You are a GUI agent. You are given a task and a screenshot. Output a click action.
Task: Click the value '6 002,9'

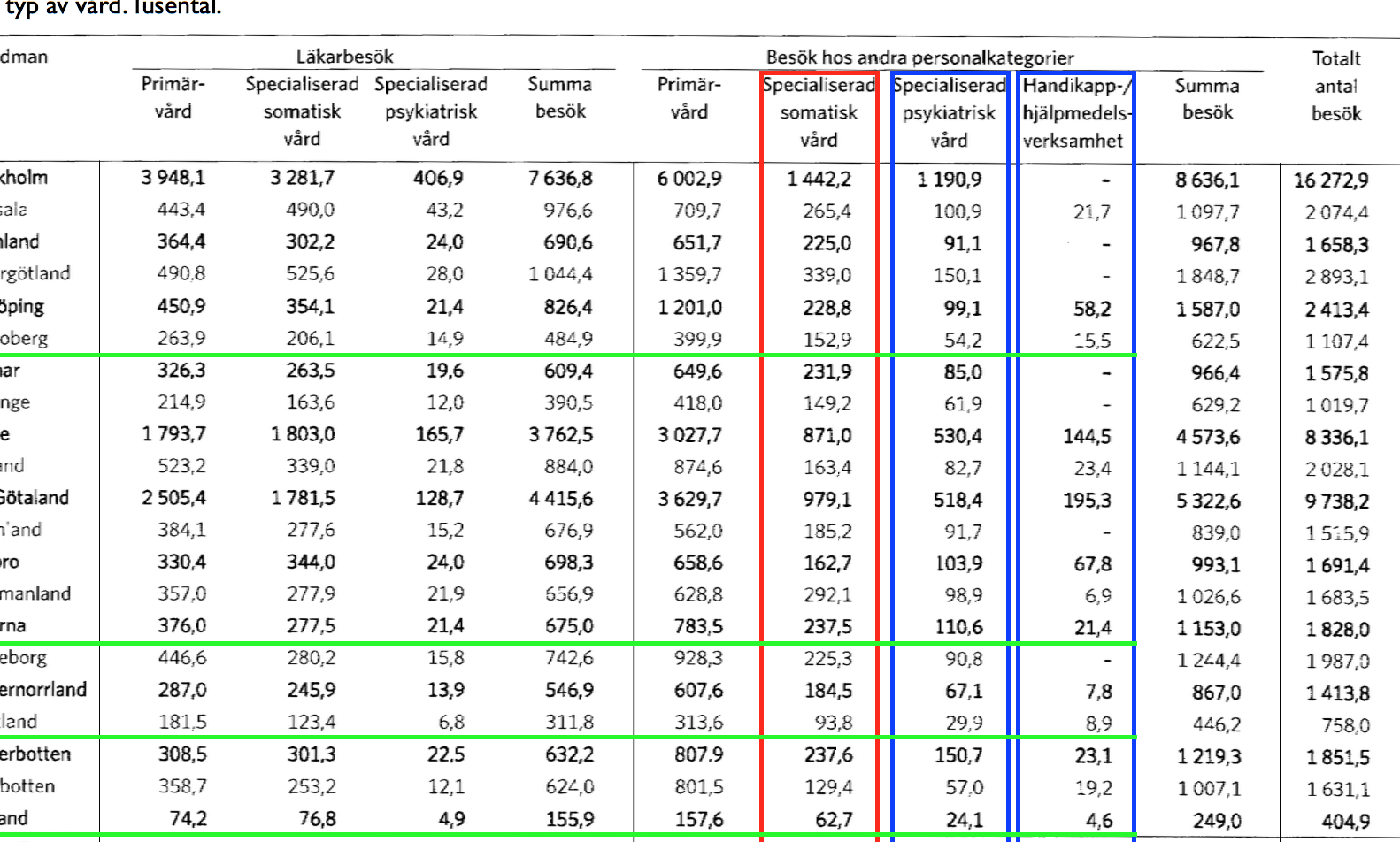[688, 179]
